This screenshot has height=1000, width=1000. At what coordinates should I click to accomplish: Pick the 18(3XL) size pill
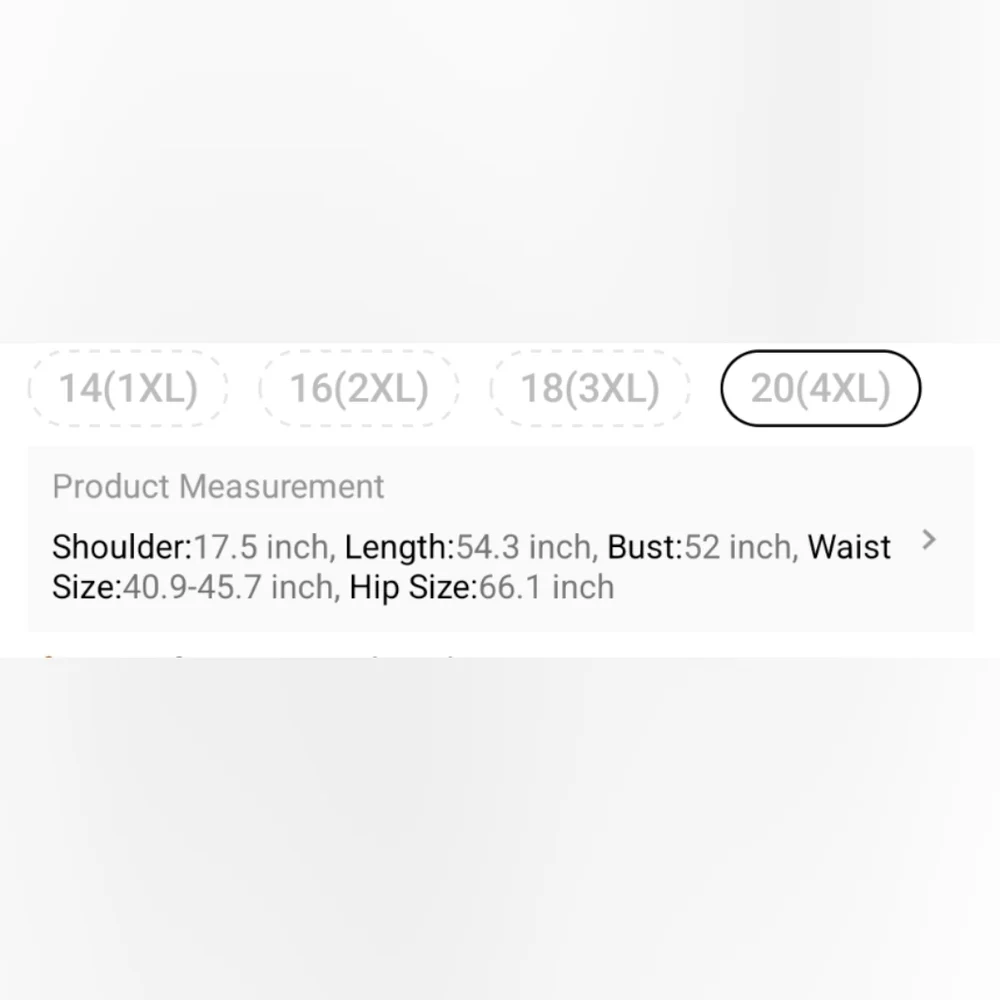coord(590,388)
